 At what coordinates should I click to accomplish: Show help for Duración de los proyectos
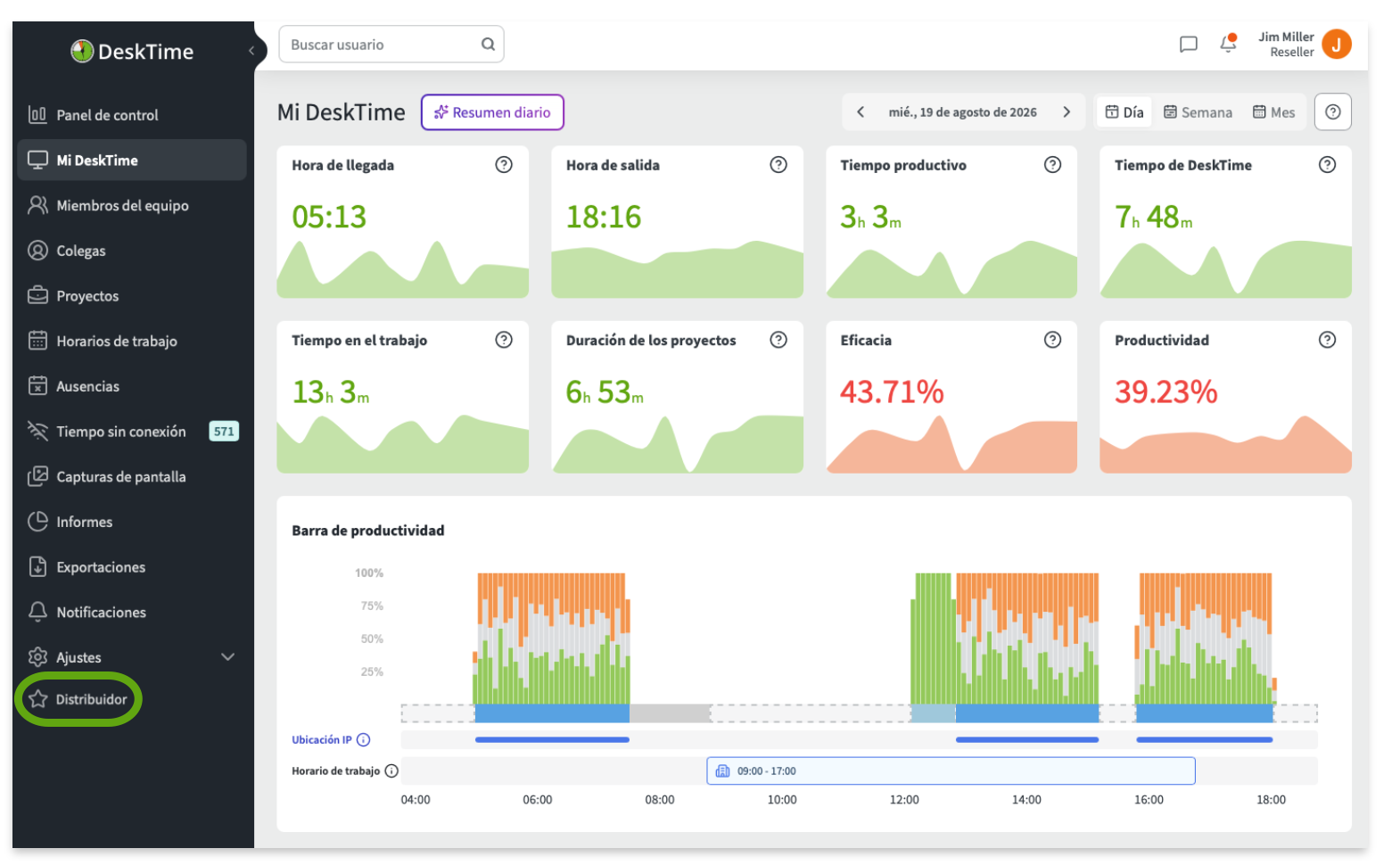(778, 340)
